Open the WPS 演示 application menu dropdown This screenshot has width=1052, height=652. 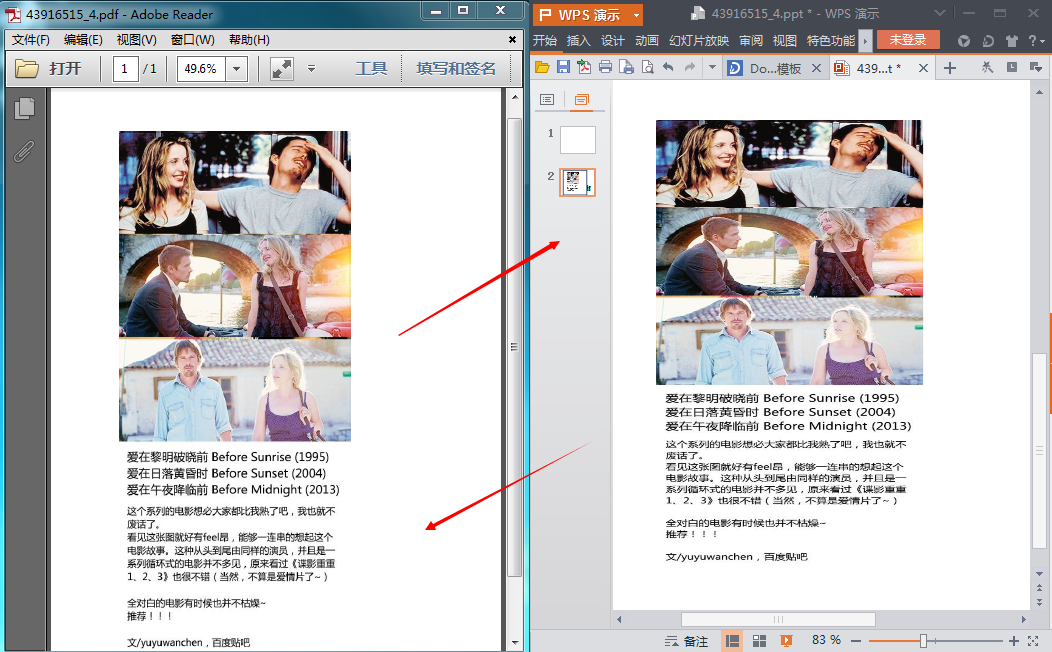click(636, 15)
